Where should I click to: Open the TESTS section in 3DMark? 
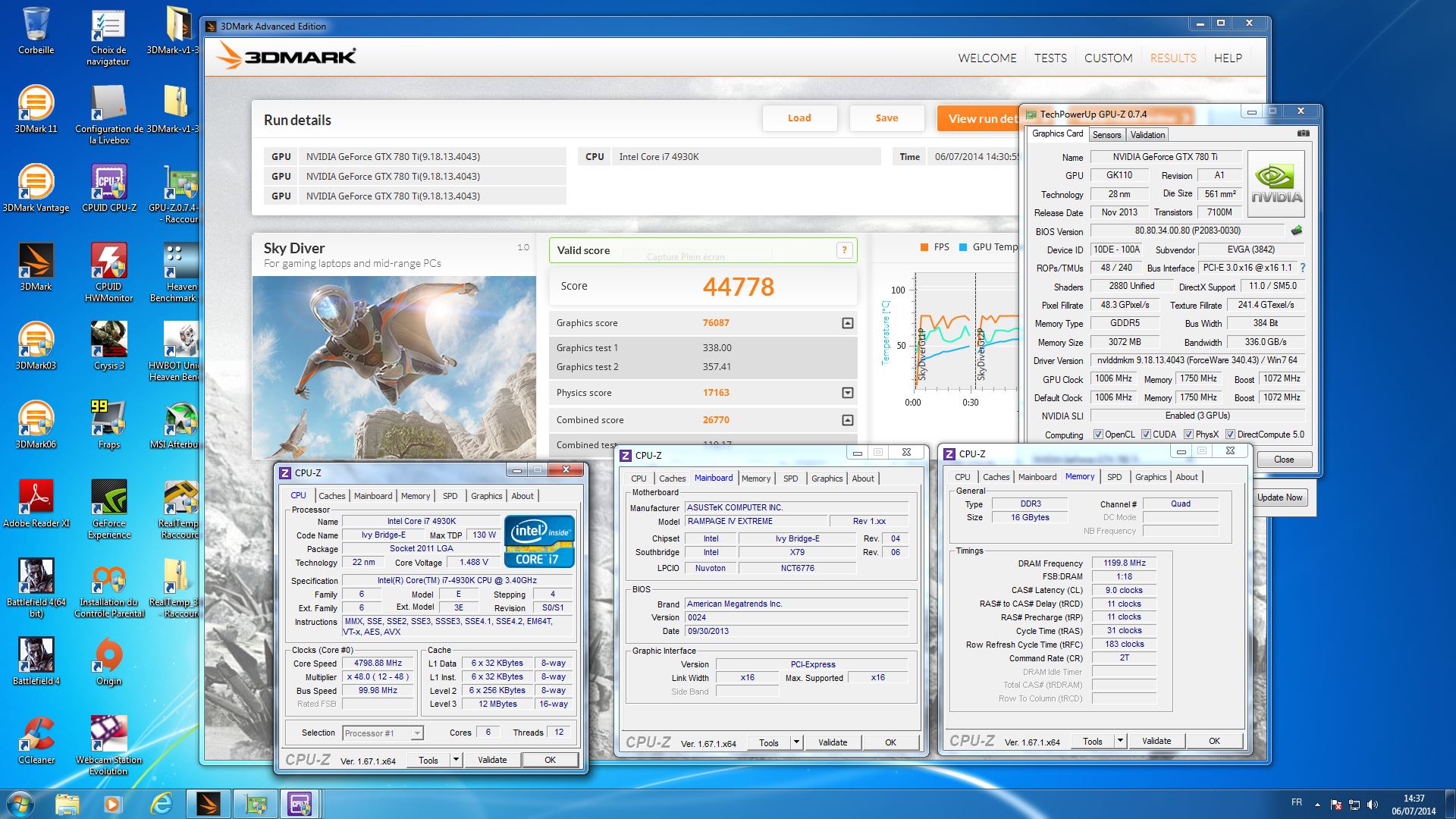(x=1050, y=58)
